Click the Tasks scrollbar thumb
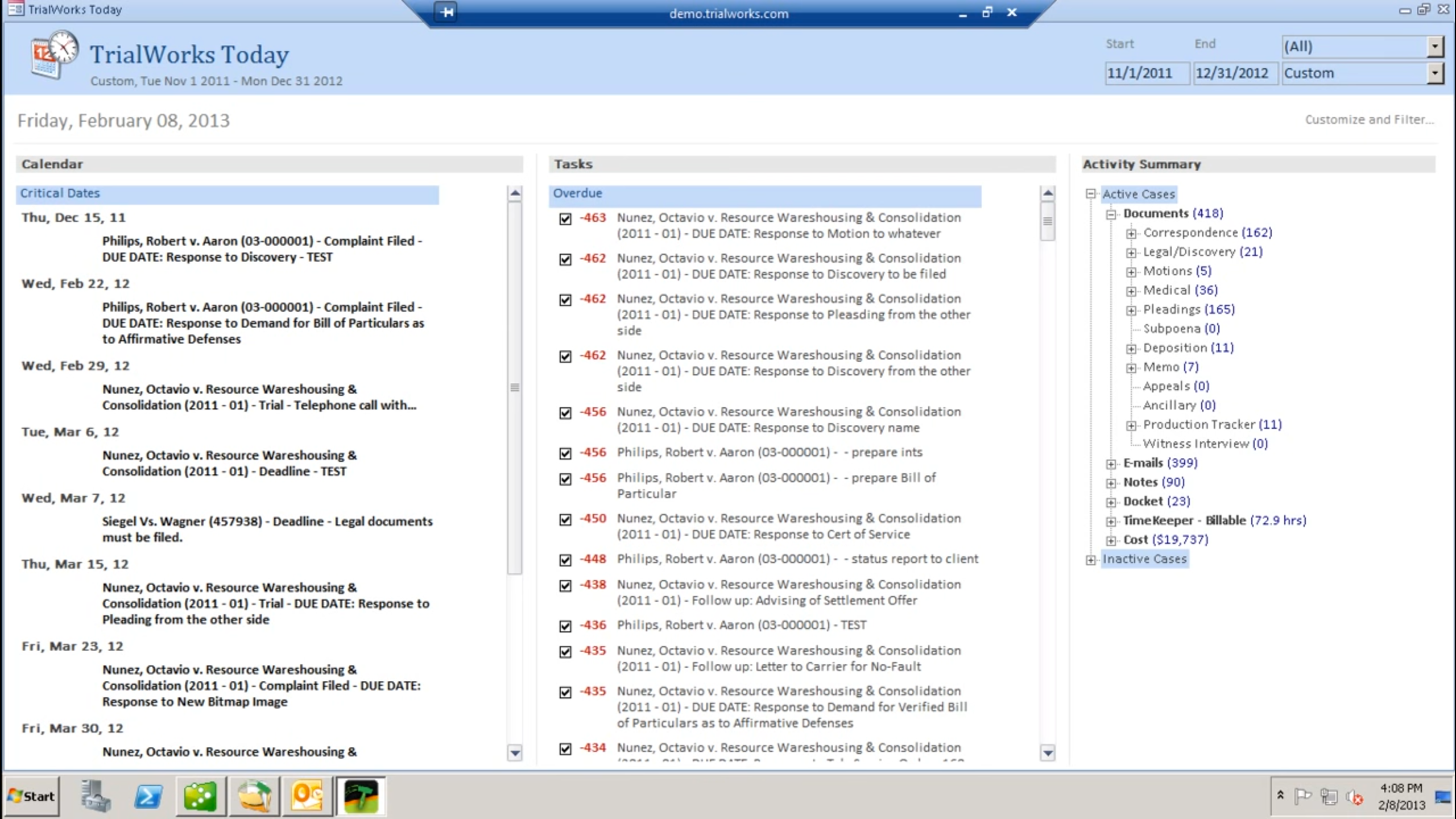This screenshot has height=819, width=1456. tap(1048, 222)
